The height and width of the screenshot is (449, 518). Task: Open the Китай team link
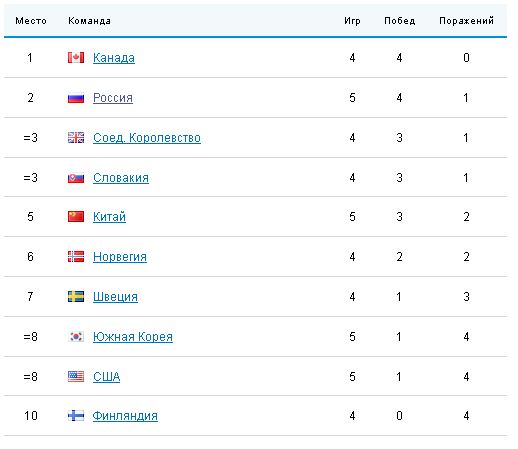(109, 217)
